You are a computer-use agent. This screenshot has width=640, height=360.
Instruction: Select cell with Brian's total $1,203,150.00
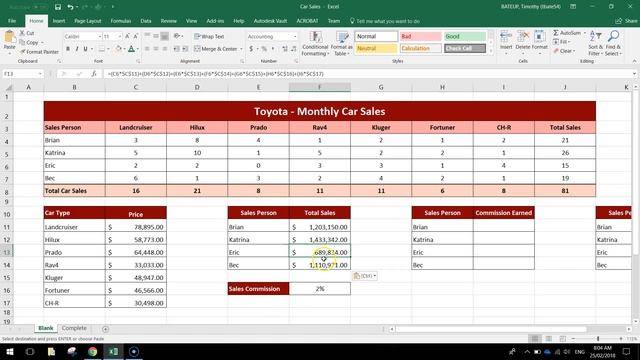click(320, 227)
